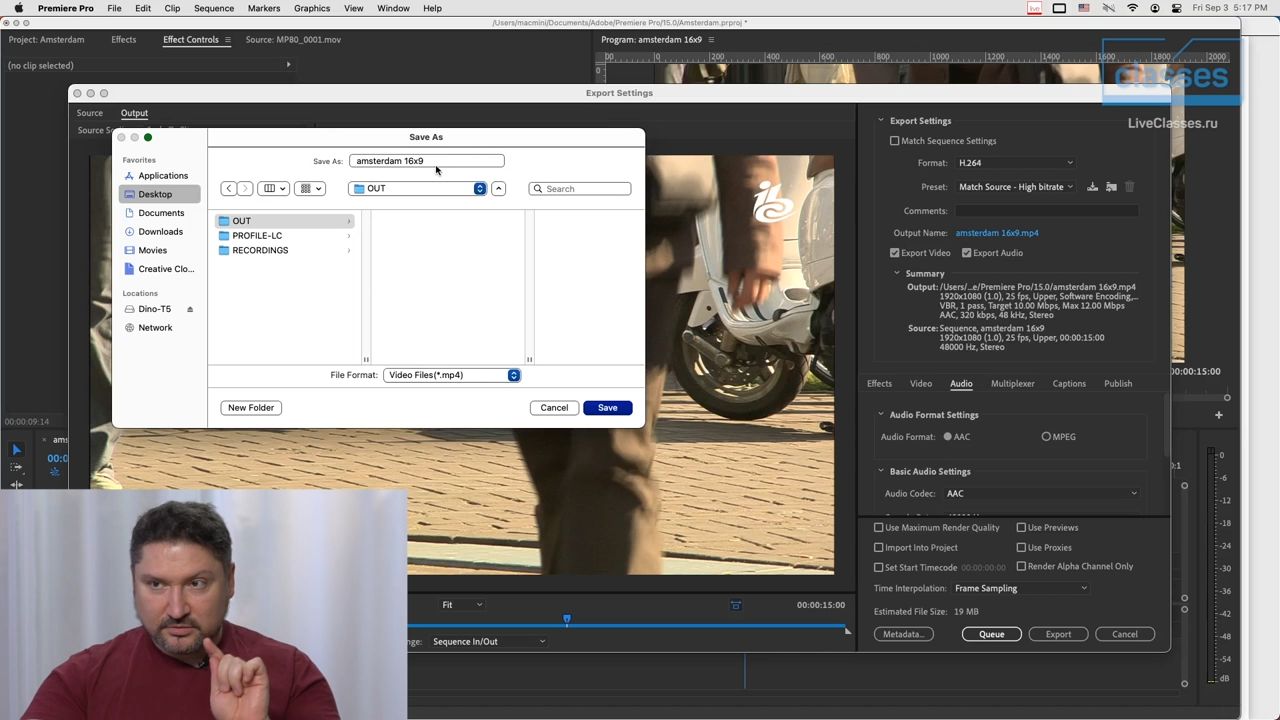1280x720 pixels.
Task: Select the MPEG audio format radio button
Action: click(x=1046, y=437)
